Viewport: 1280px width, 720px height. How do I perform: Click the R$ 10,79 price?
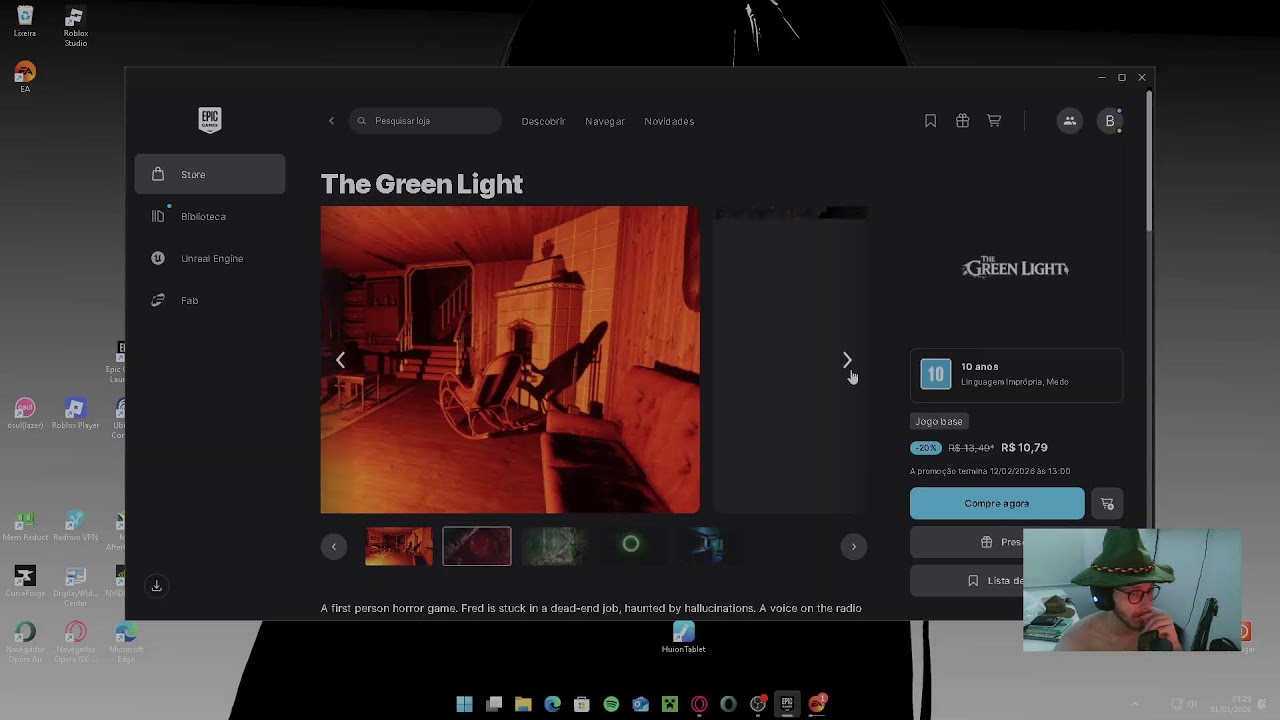[1024, 448]
